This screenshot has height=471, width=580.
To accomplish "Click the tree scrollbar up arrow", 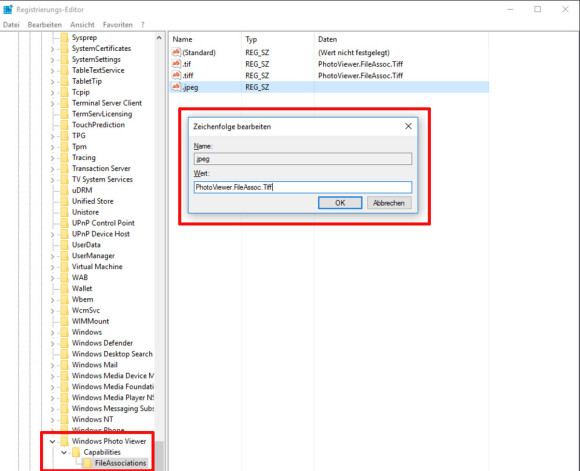I will click(x=159, y=38).
